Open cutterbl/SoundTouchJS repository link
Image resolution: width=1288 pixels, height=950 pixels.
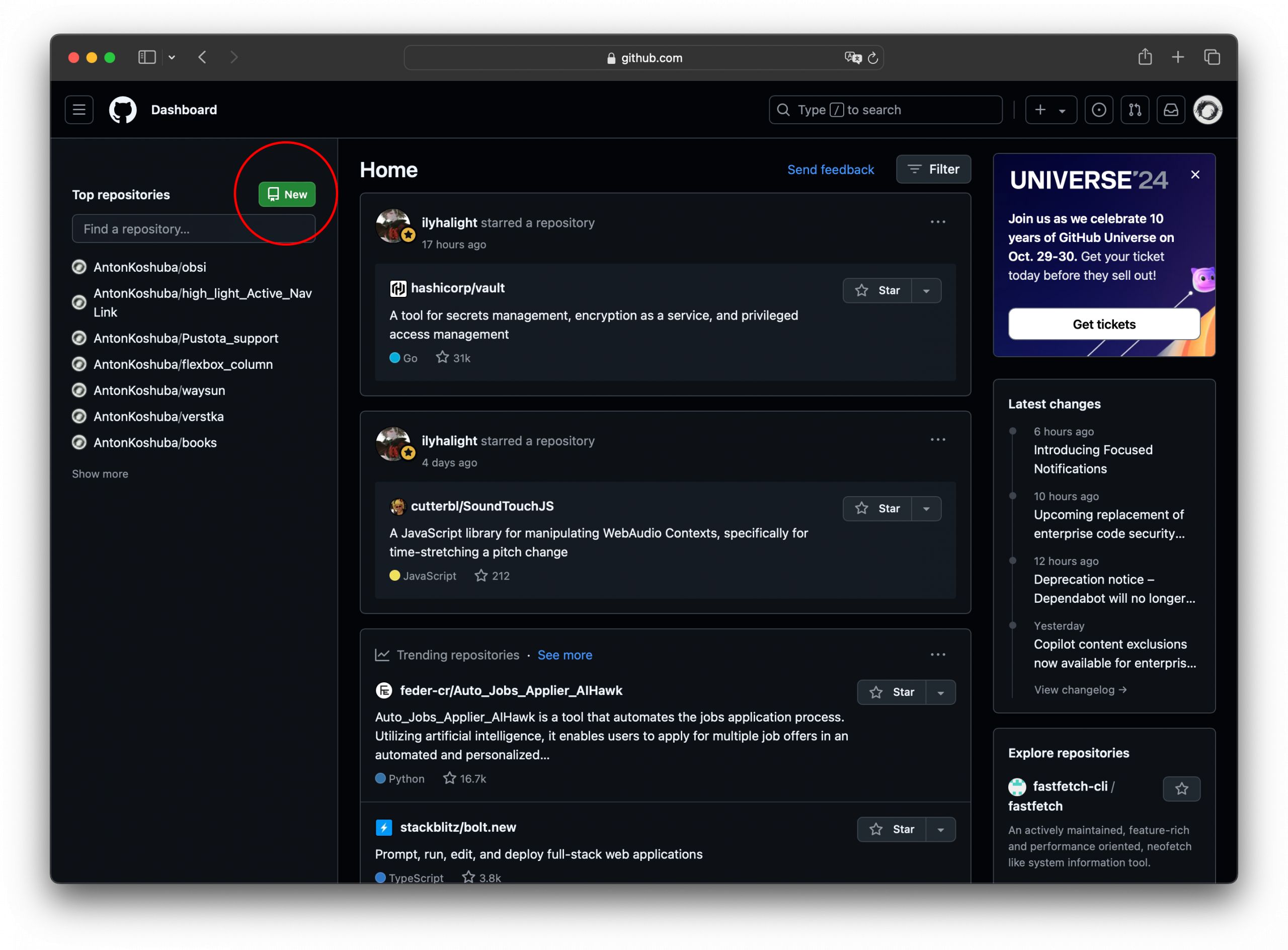[x=482, y=506]
